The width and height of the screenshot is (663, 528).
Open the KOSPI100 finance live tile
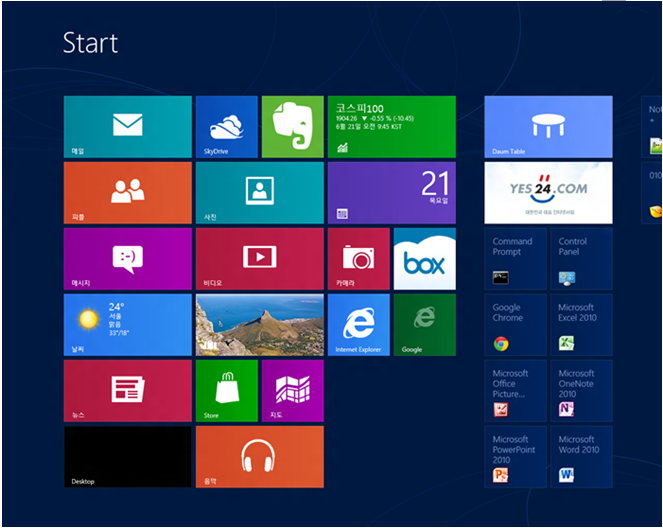(x=391, y=127)
